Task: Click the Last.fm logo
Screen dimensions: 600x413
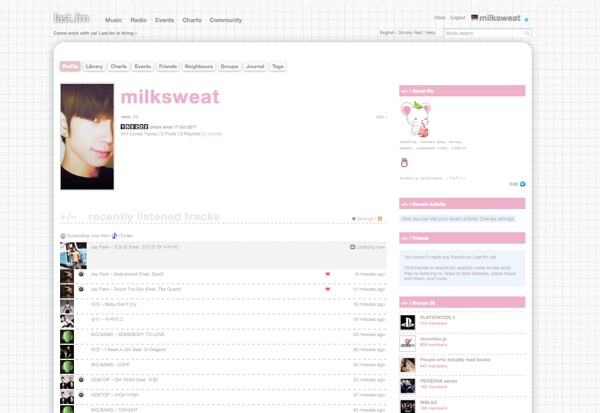Action: [x=71, y=18]
